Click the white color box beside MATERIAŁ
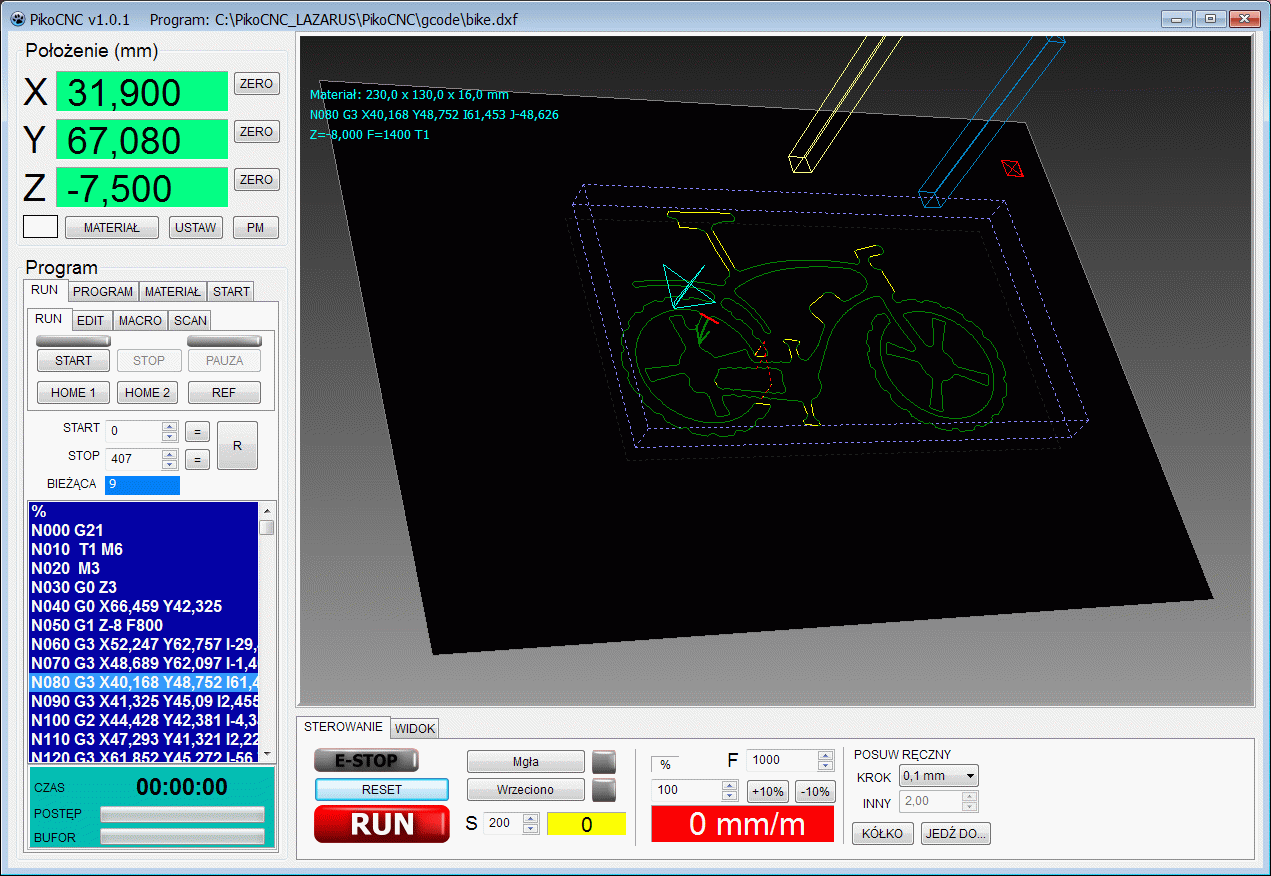Screen dimensions: 1271x876 pos(41,227)
